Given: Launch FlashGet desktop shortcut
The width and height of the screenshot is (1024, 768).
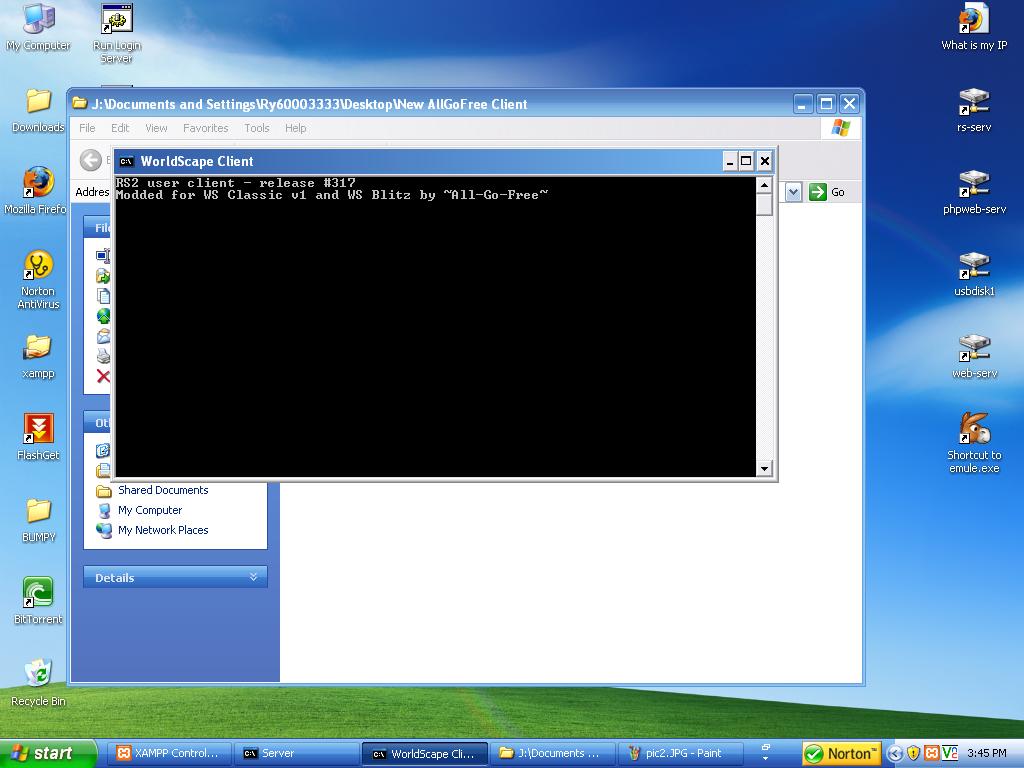Looking at the screenshot, I should 38,437.
